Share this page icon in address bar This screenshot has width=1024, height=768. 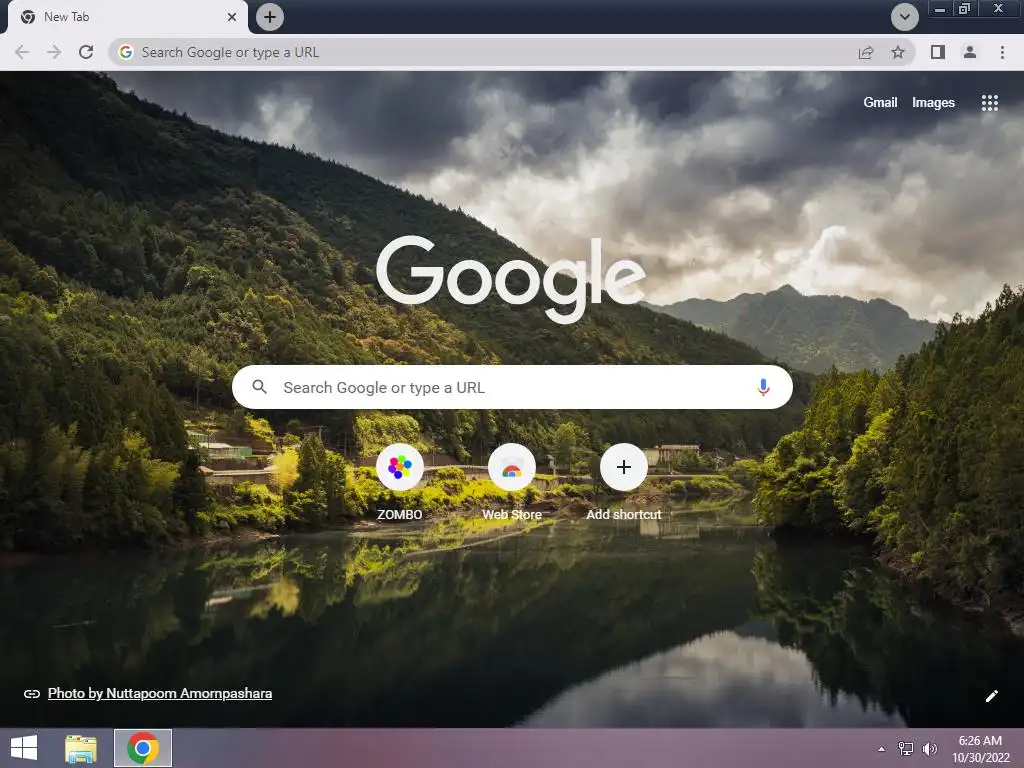tap(866, 52)
